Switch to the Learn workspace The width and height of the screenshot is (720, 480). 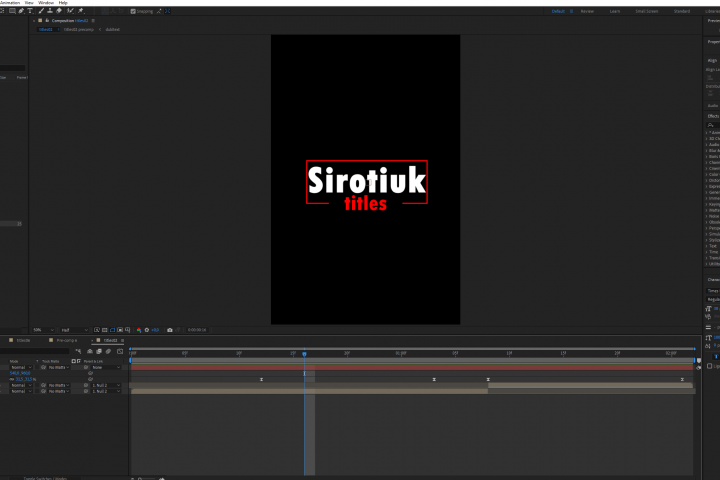click(x=615, y=11)
